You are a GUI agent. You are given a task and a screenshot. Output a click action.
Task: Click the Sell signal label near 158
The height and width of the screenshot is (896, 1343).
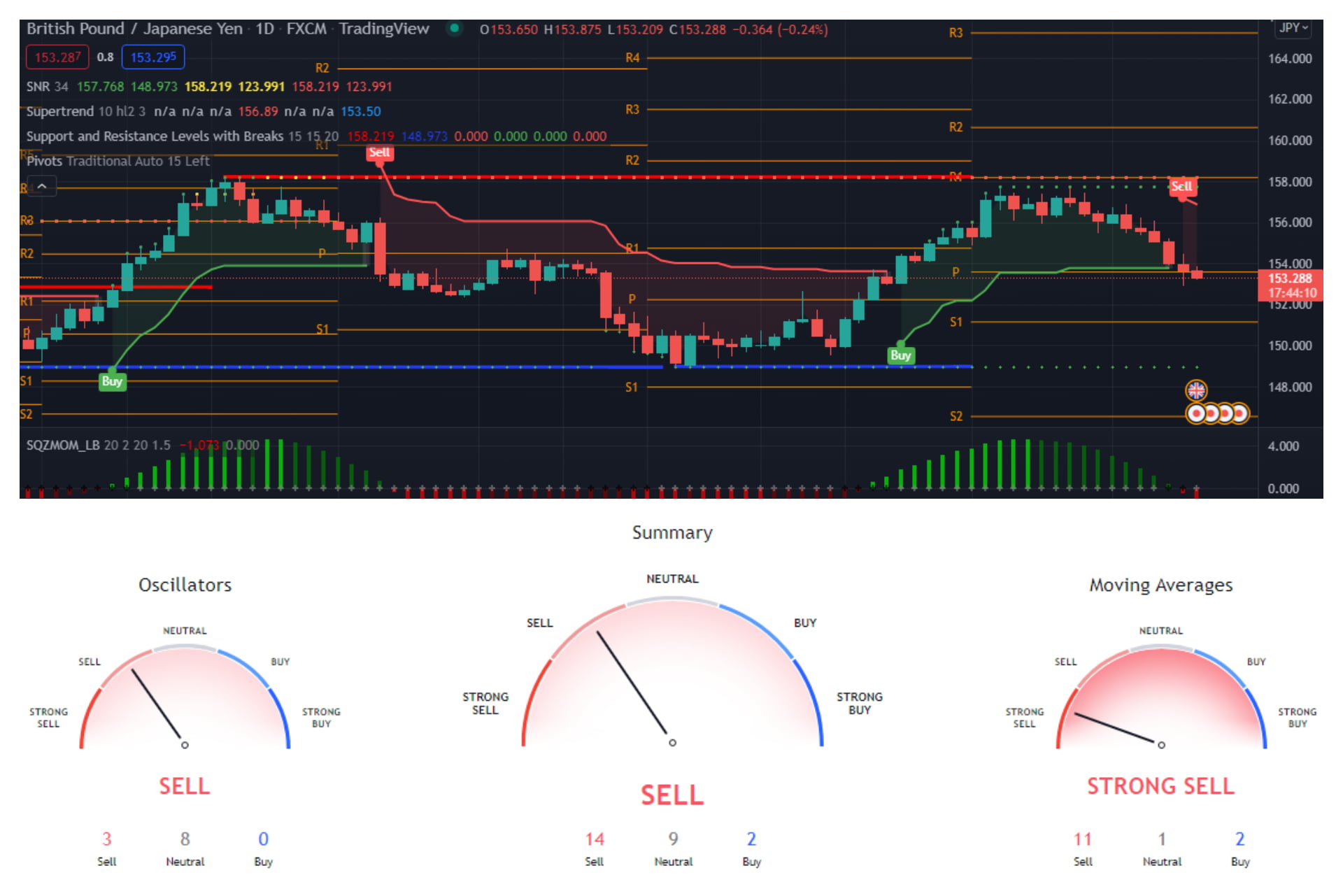(x=379, y=152)
